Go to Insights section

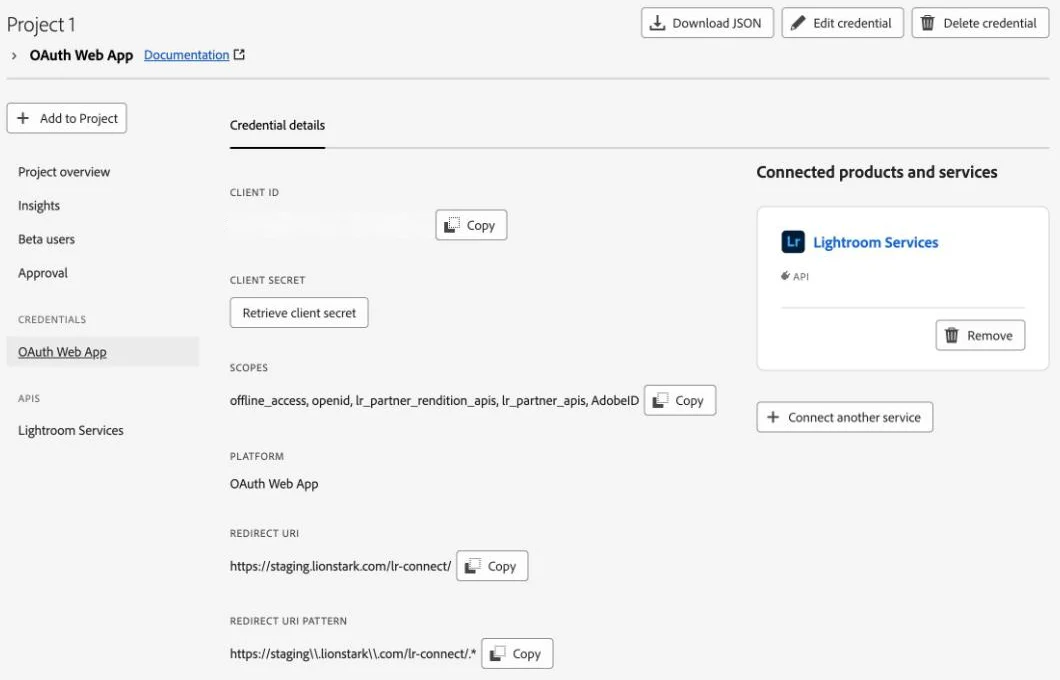[39, 205]
